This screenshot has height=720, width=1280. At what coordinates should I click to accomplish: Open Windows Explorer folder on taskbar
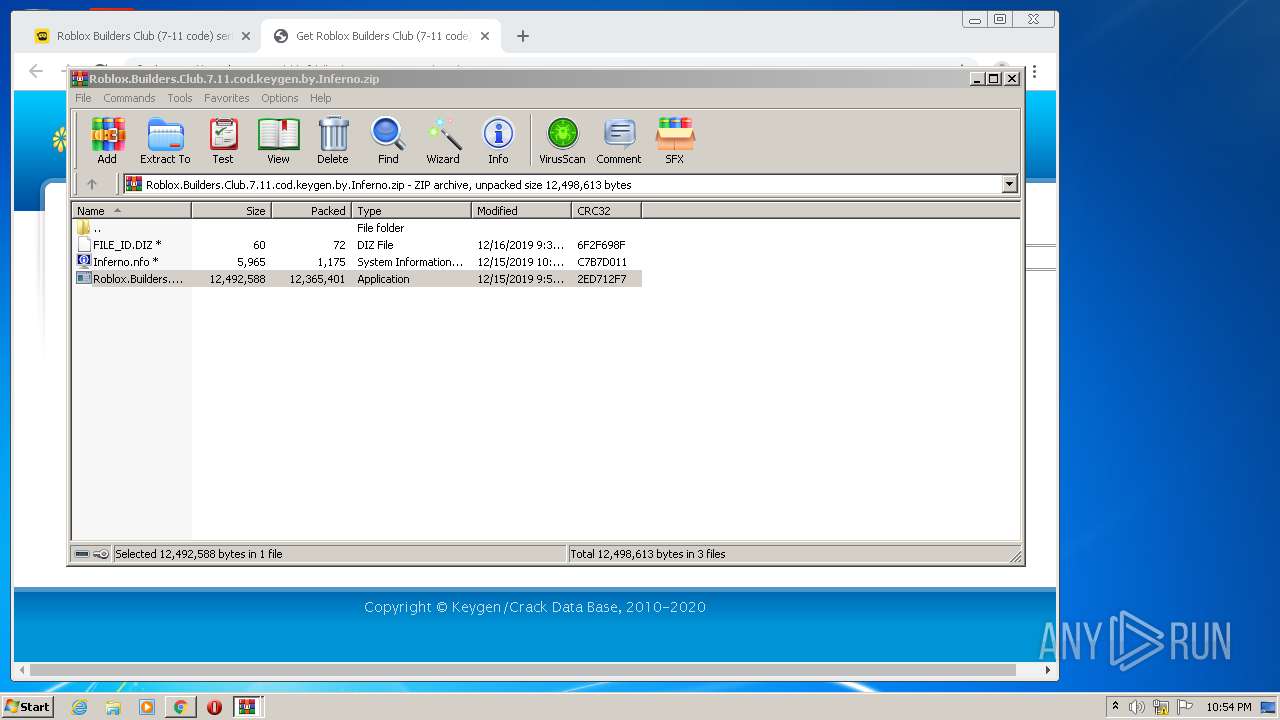(x=113, y=707)
